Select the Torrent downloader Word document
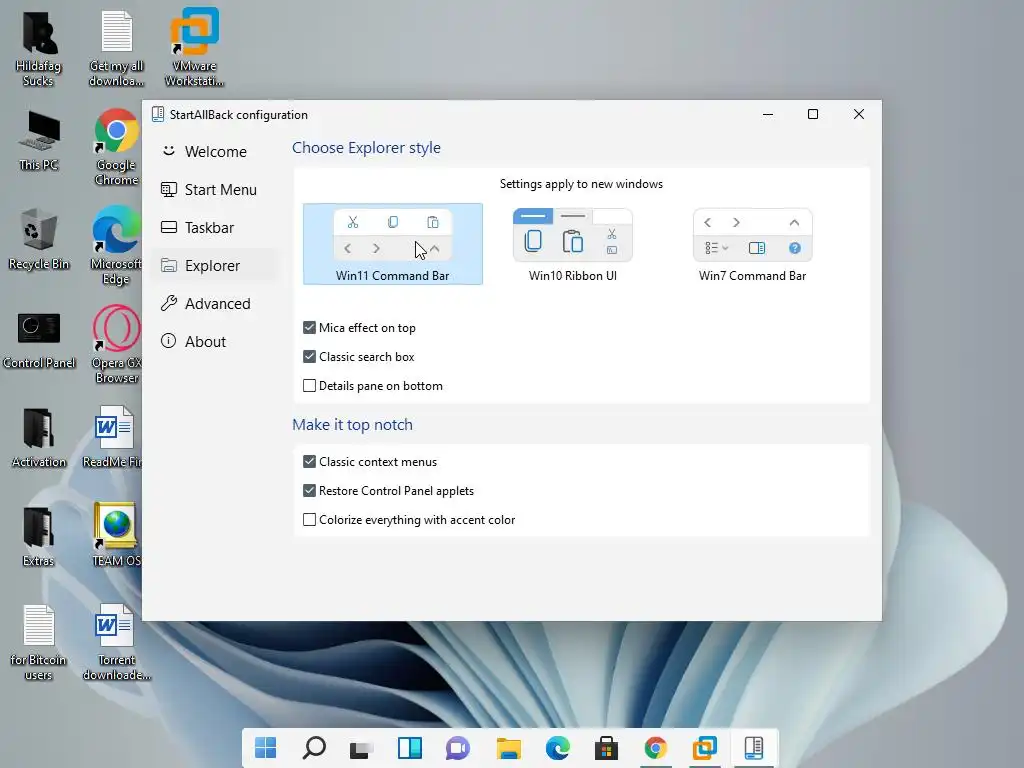 tap(116, 643)
